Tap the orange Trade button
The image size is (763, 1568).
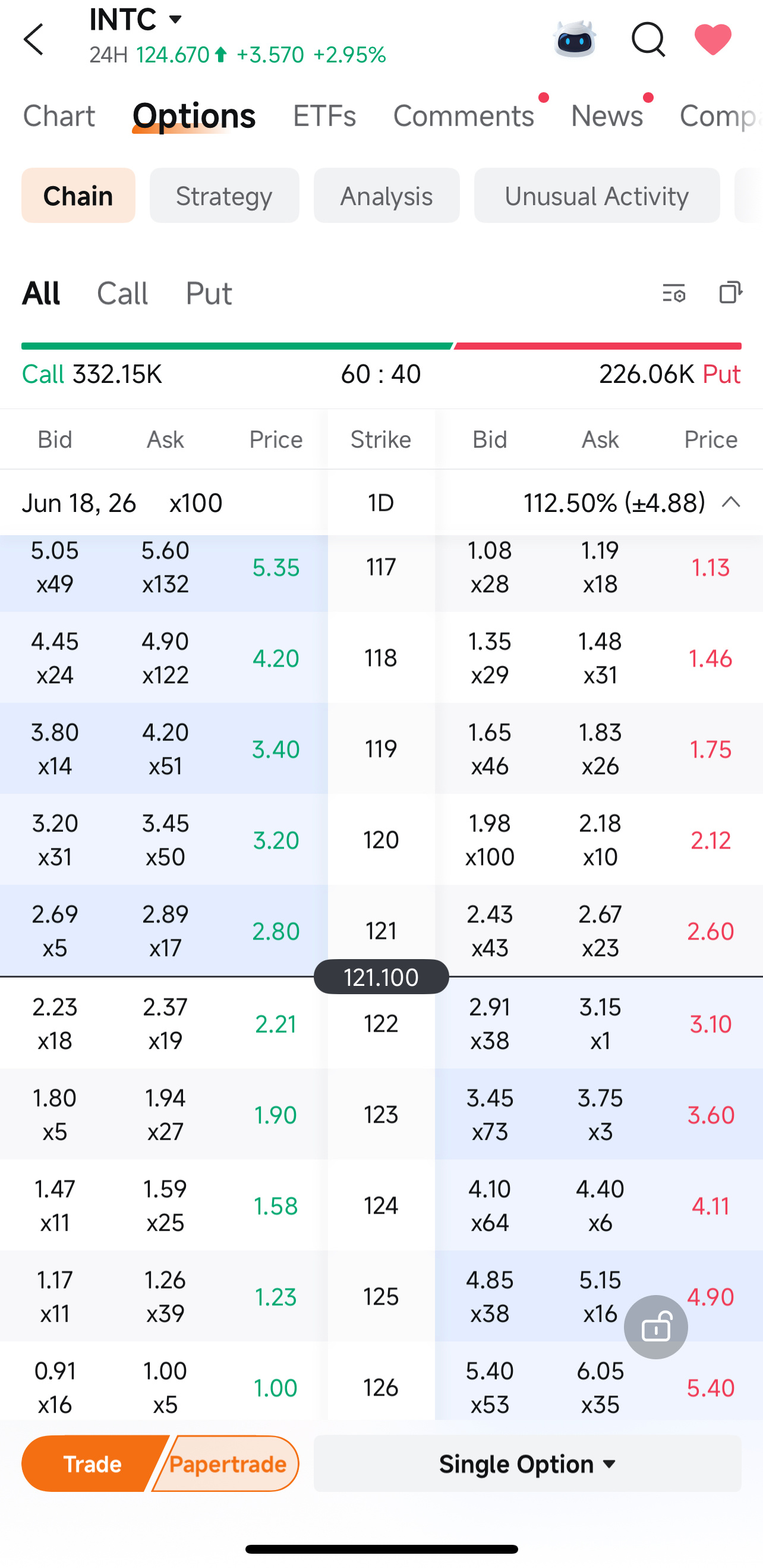(x=93, y=1464)
